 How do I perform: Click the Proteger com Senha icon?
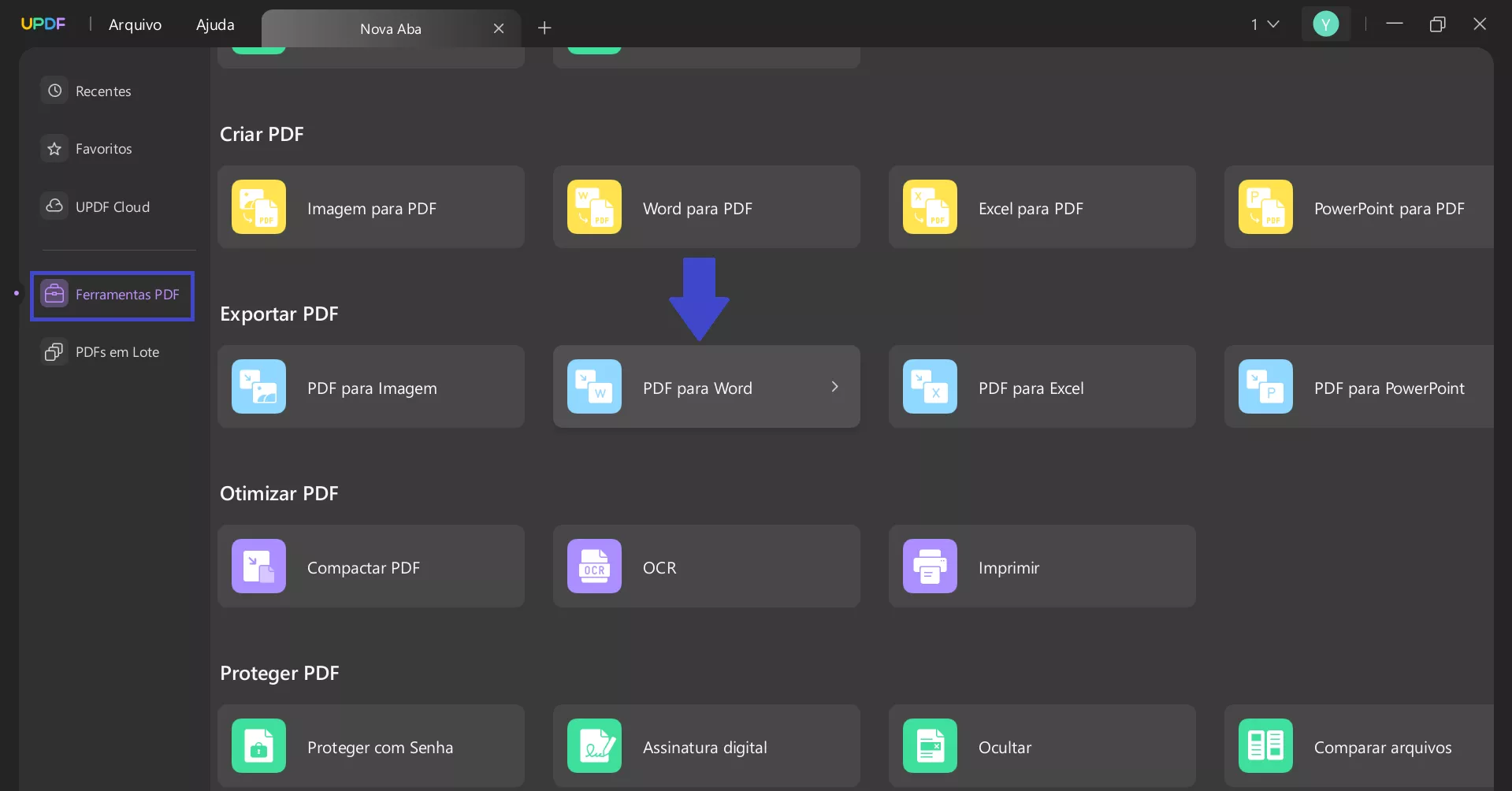point(258,746)
